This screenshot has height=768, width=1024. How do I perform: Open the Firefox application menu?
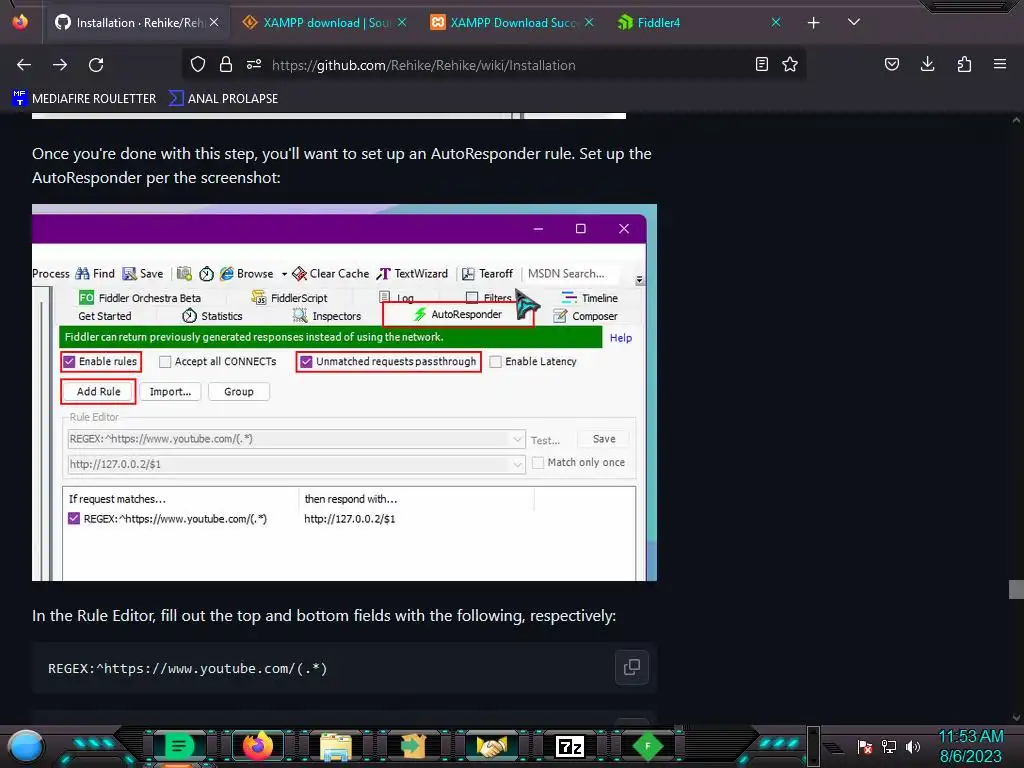tap(1000, 64)
